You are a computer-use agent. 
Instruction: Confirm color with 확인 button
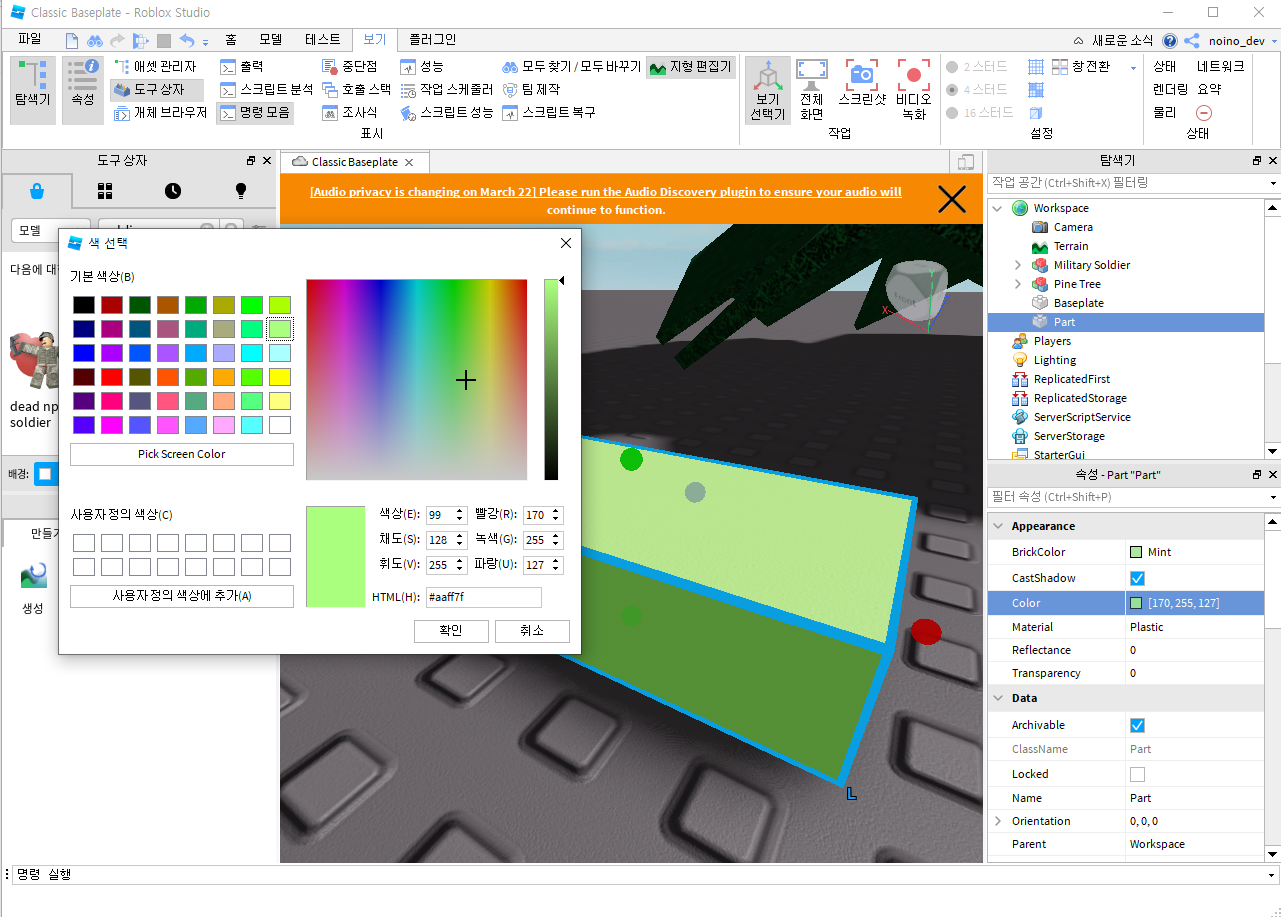[451, 631]
